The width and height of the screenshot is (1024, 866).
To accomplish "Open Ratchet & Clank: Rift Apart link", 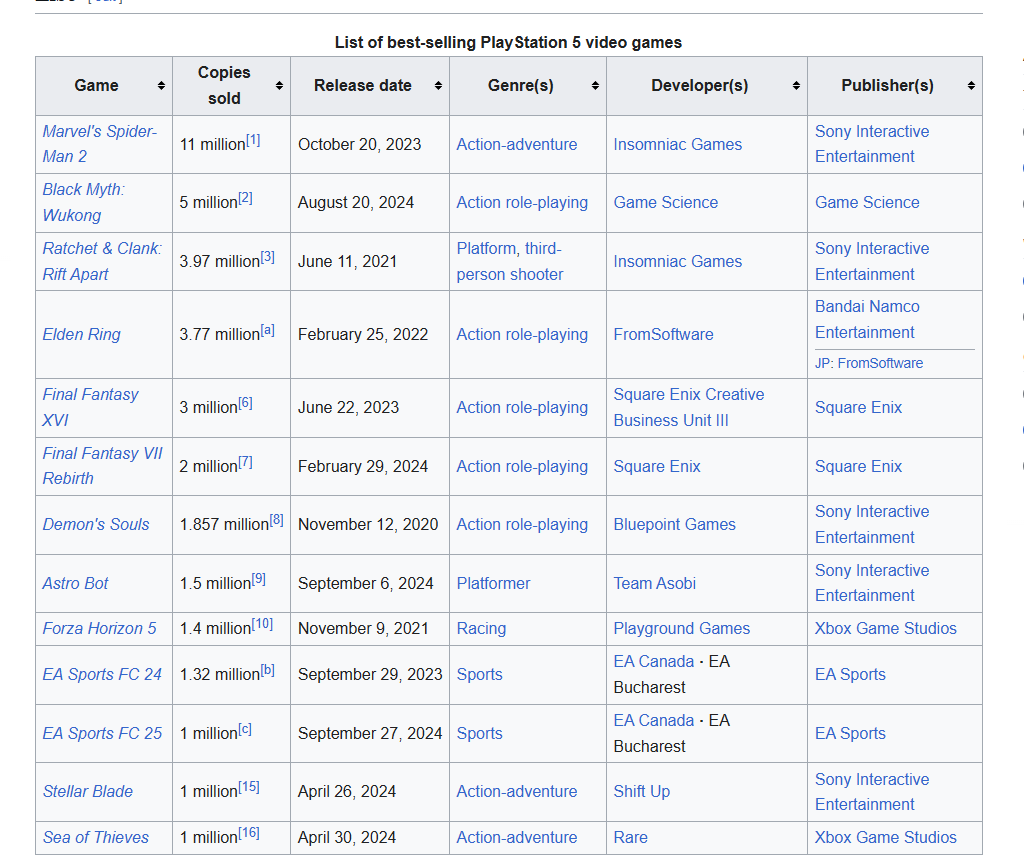I will click(102, 261).
